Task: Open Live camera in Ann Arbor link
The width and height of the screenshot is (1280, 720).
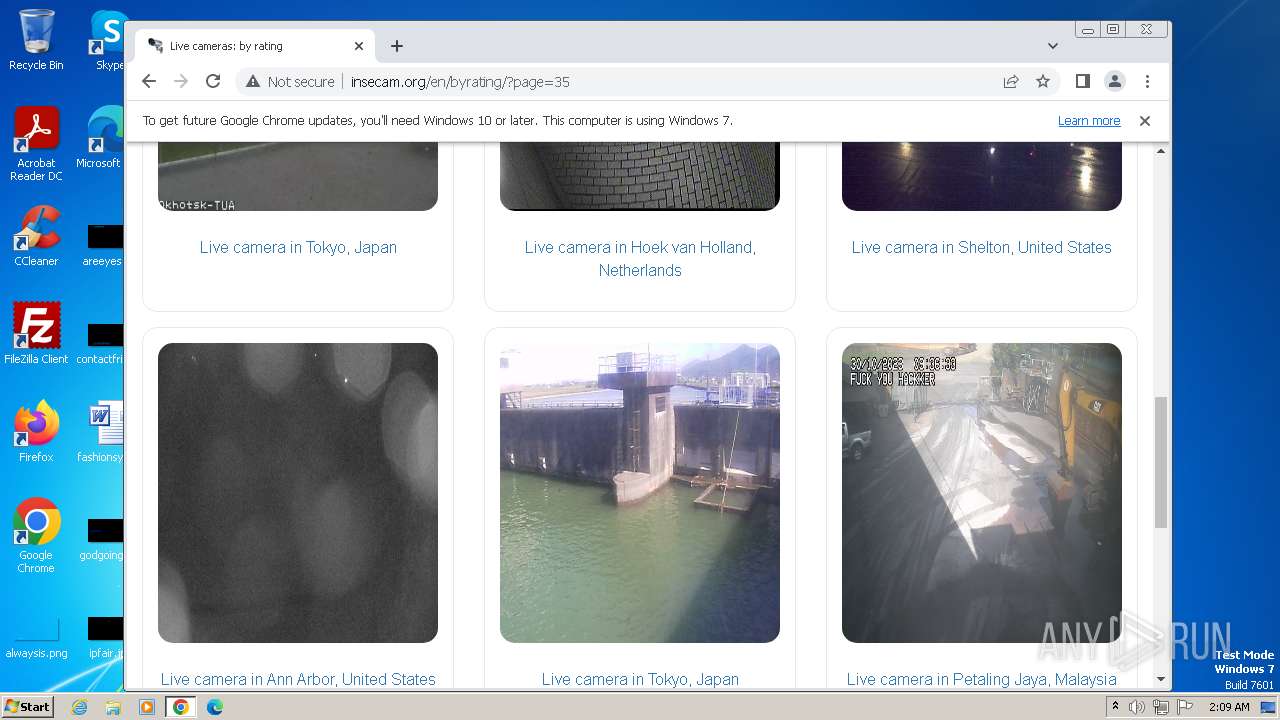Action: pos(298,679)
